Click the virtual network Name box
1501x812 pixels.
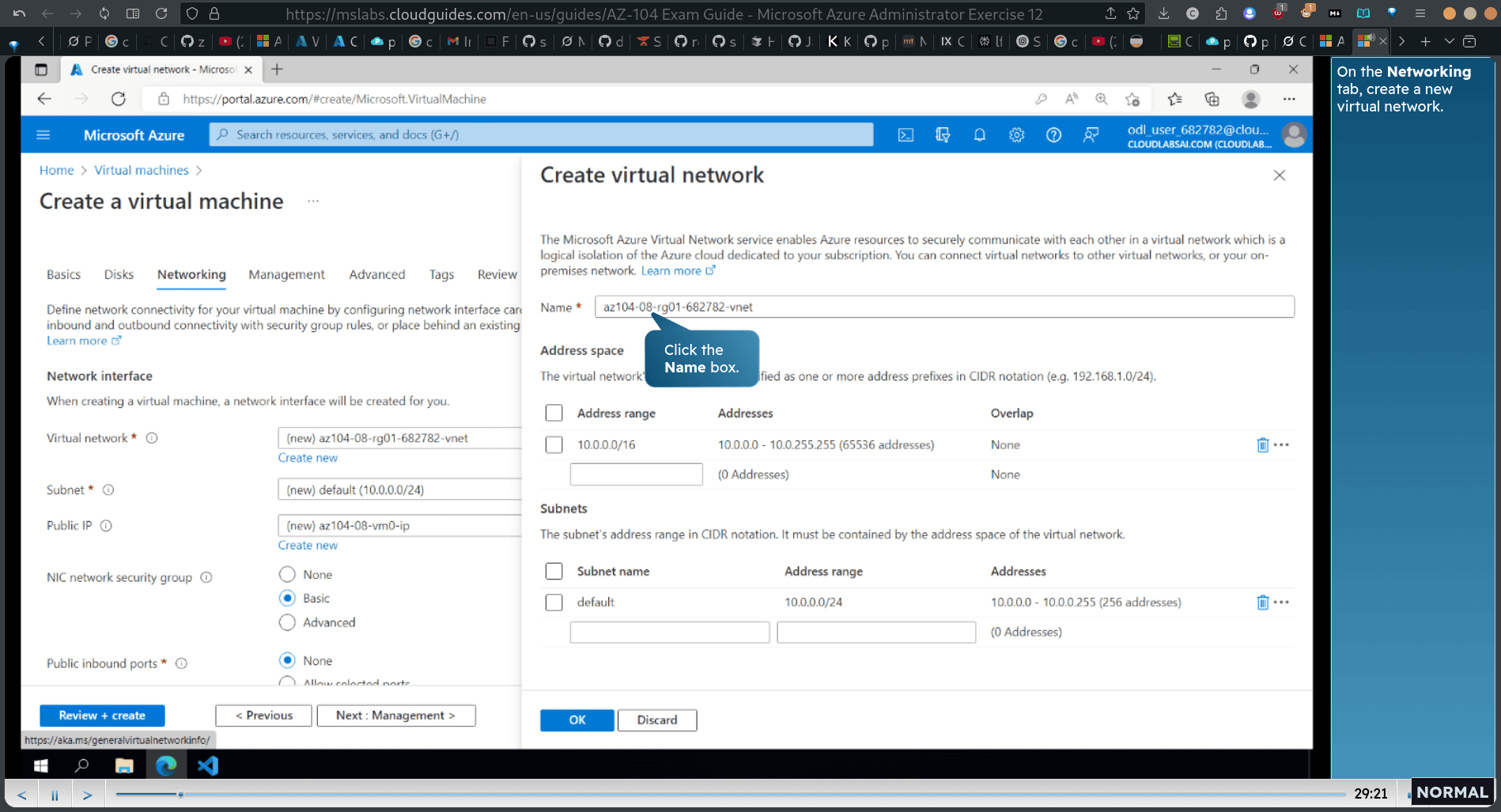coord(944,307)
